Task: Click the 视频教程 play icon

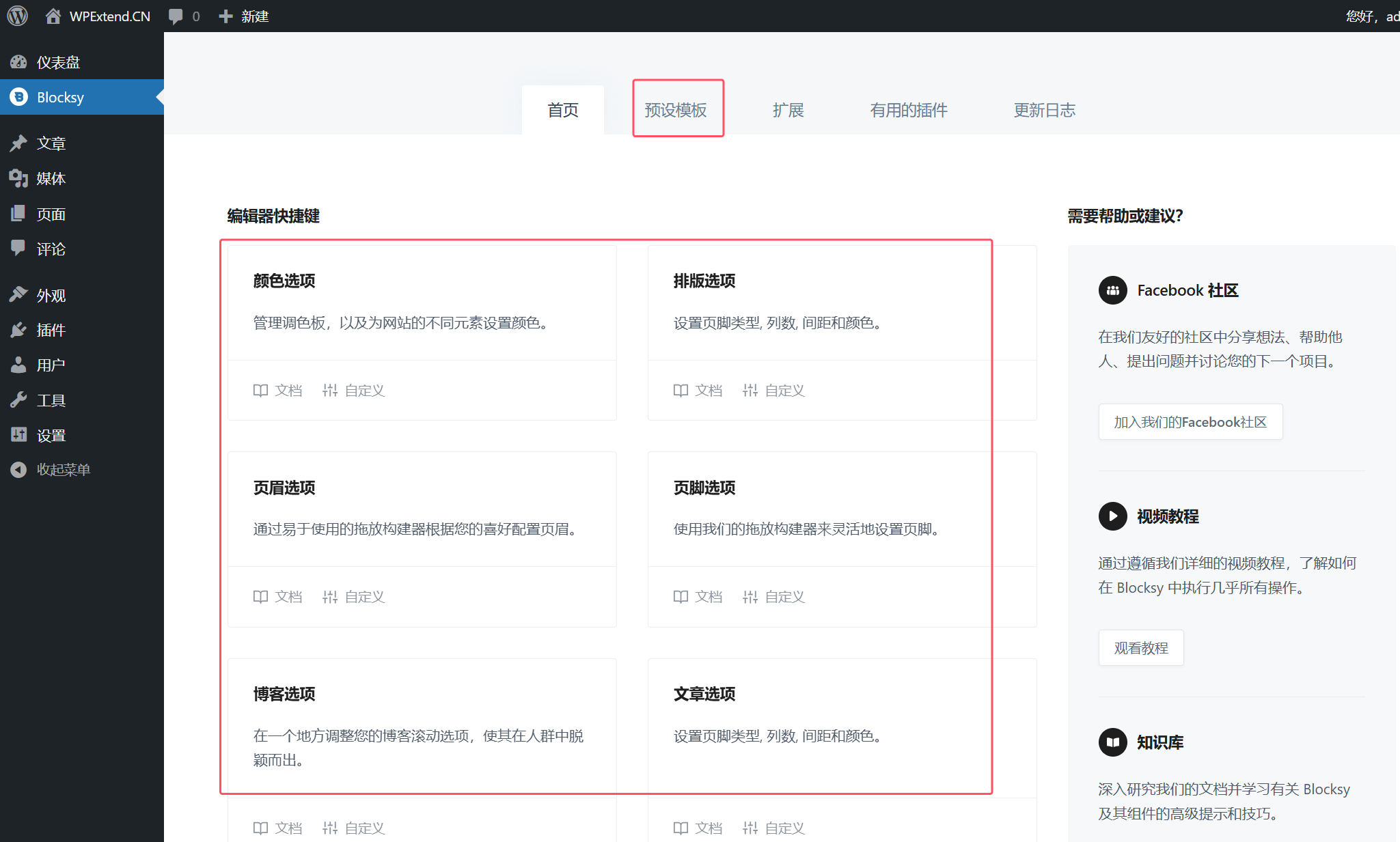Action: tap(1113, 516)
